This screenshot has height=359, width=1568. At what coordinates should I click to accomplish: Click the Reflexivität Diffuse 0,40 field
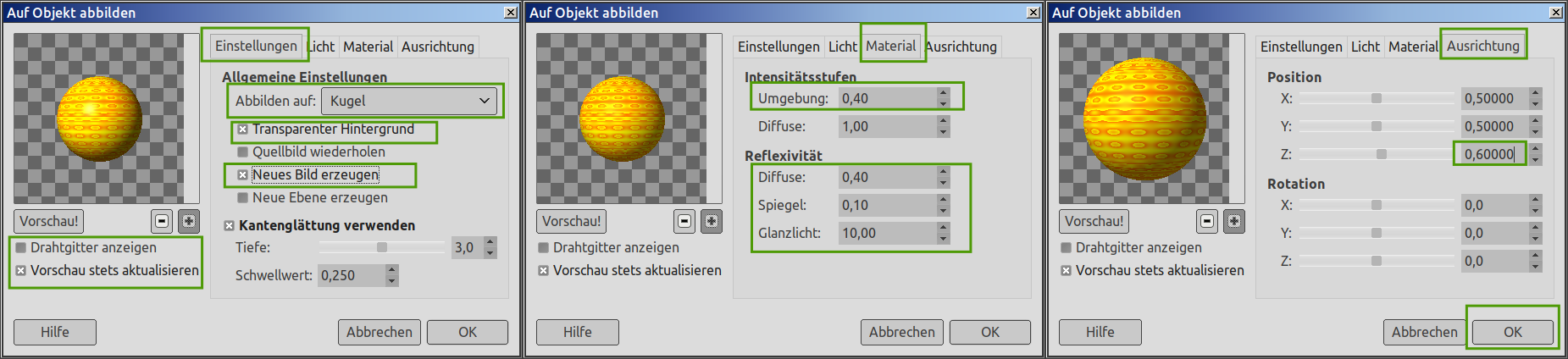tap(887, 177)
